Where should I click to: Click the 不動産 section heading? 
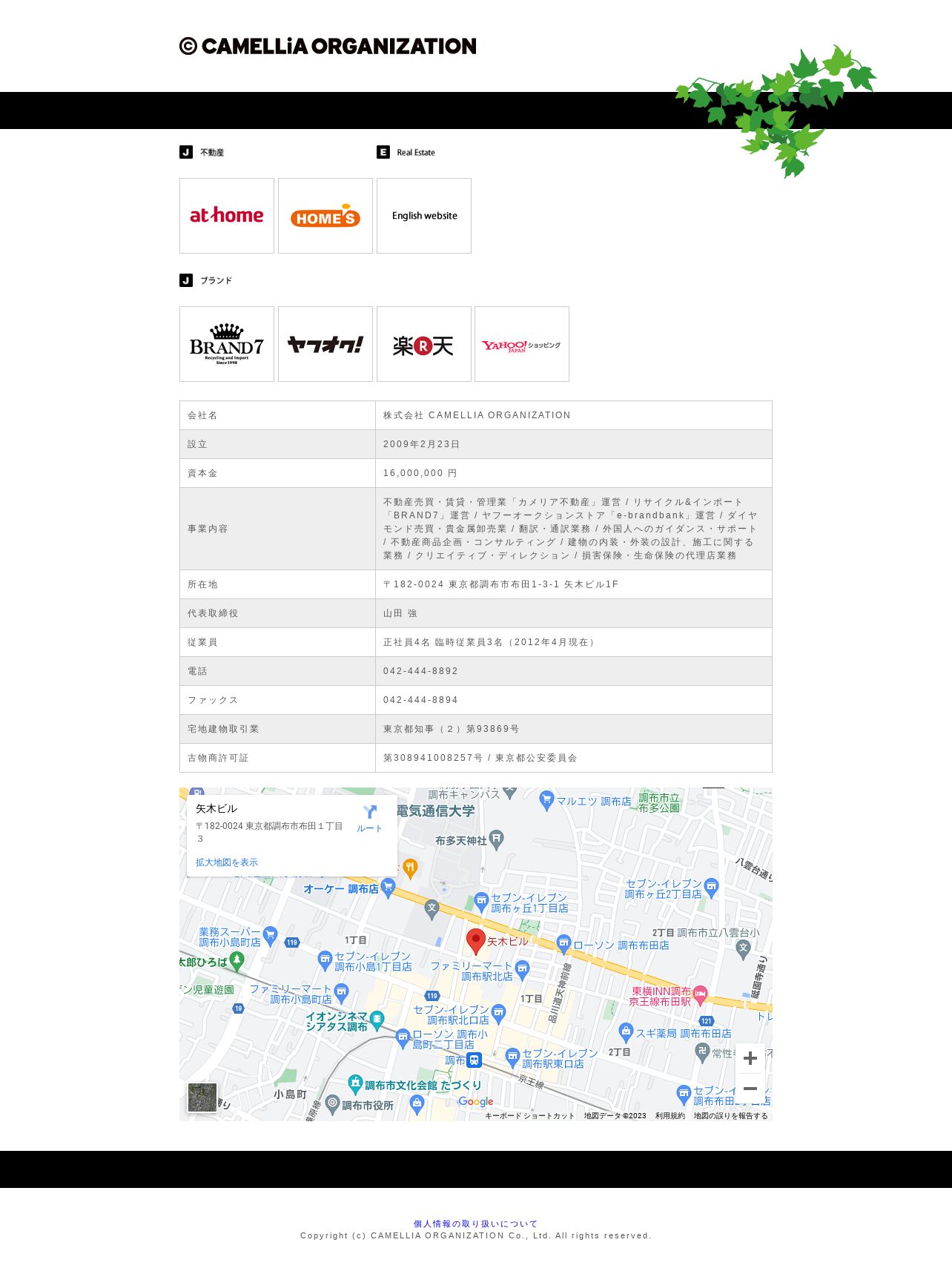(x=202, y=152)
